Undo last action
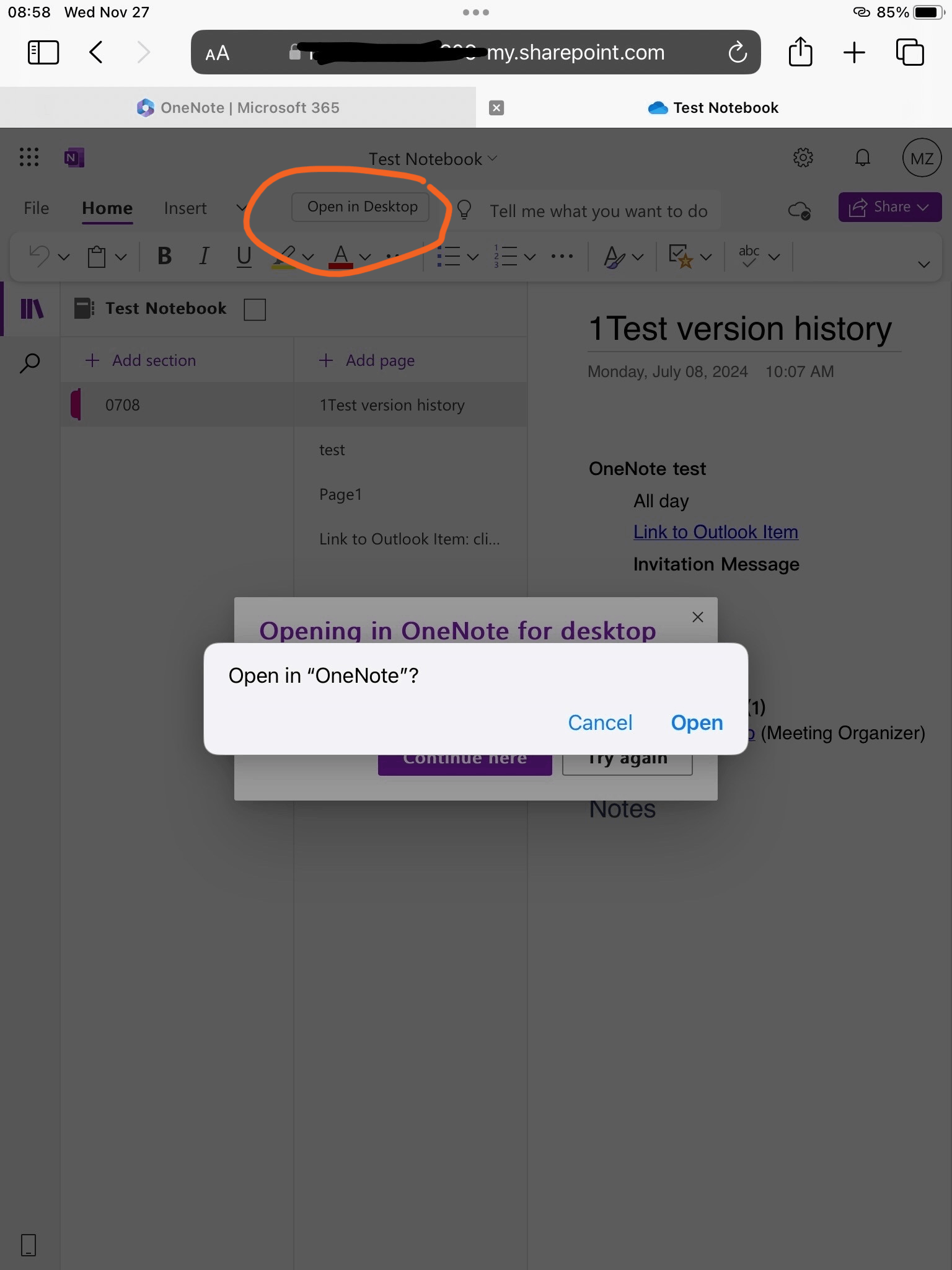Screen dimensions: 952x1270 click(x=39, y=256)
